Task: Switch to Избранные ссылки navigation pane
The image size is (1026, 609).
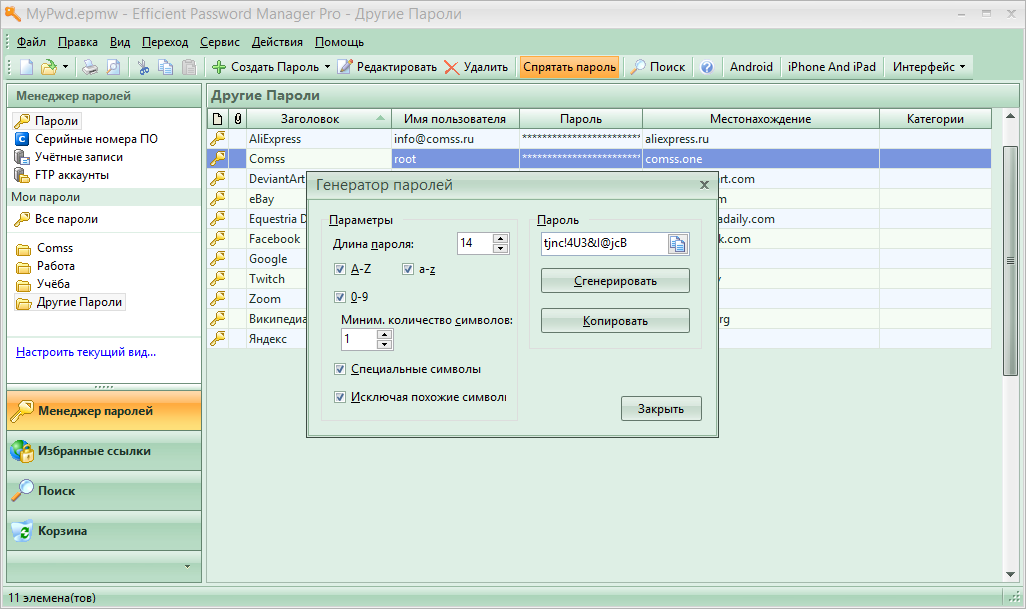Action: (104, 451)
